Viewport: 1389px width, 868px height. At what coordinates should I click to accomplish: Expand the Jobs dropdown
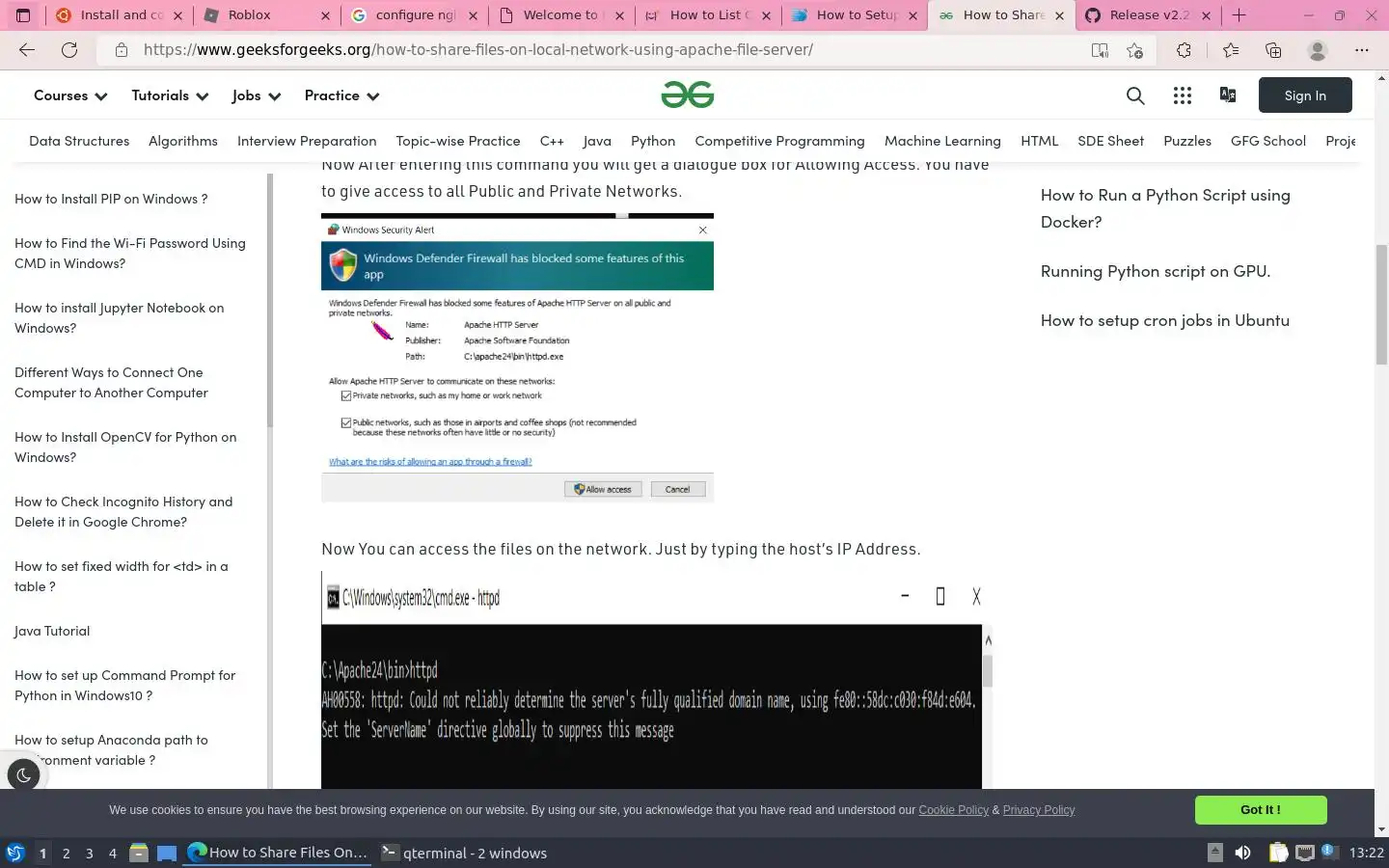257,95
